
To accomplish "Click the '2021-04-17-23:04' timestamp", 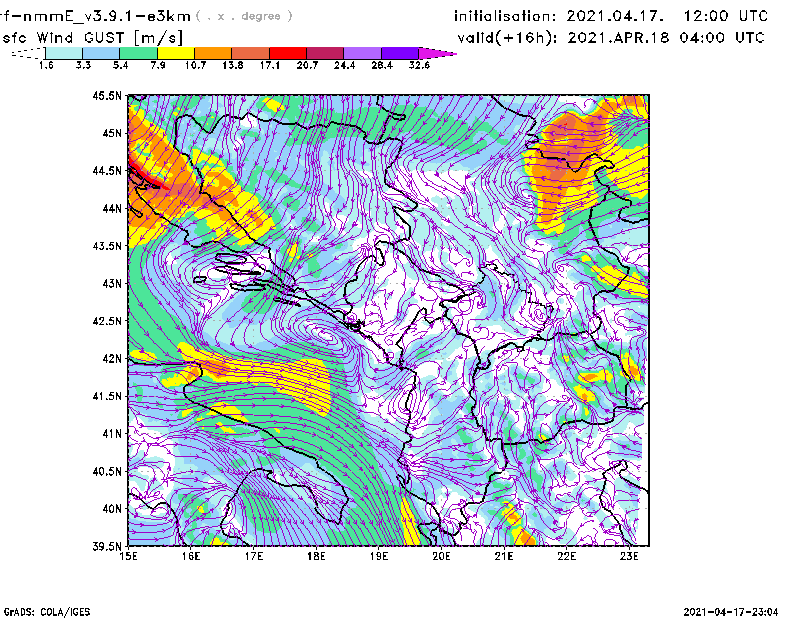I will tap(731, 612).
